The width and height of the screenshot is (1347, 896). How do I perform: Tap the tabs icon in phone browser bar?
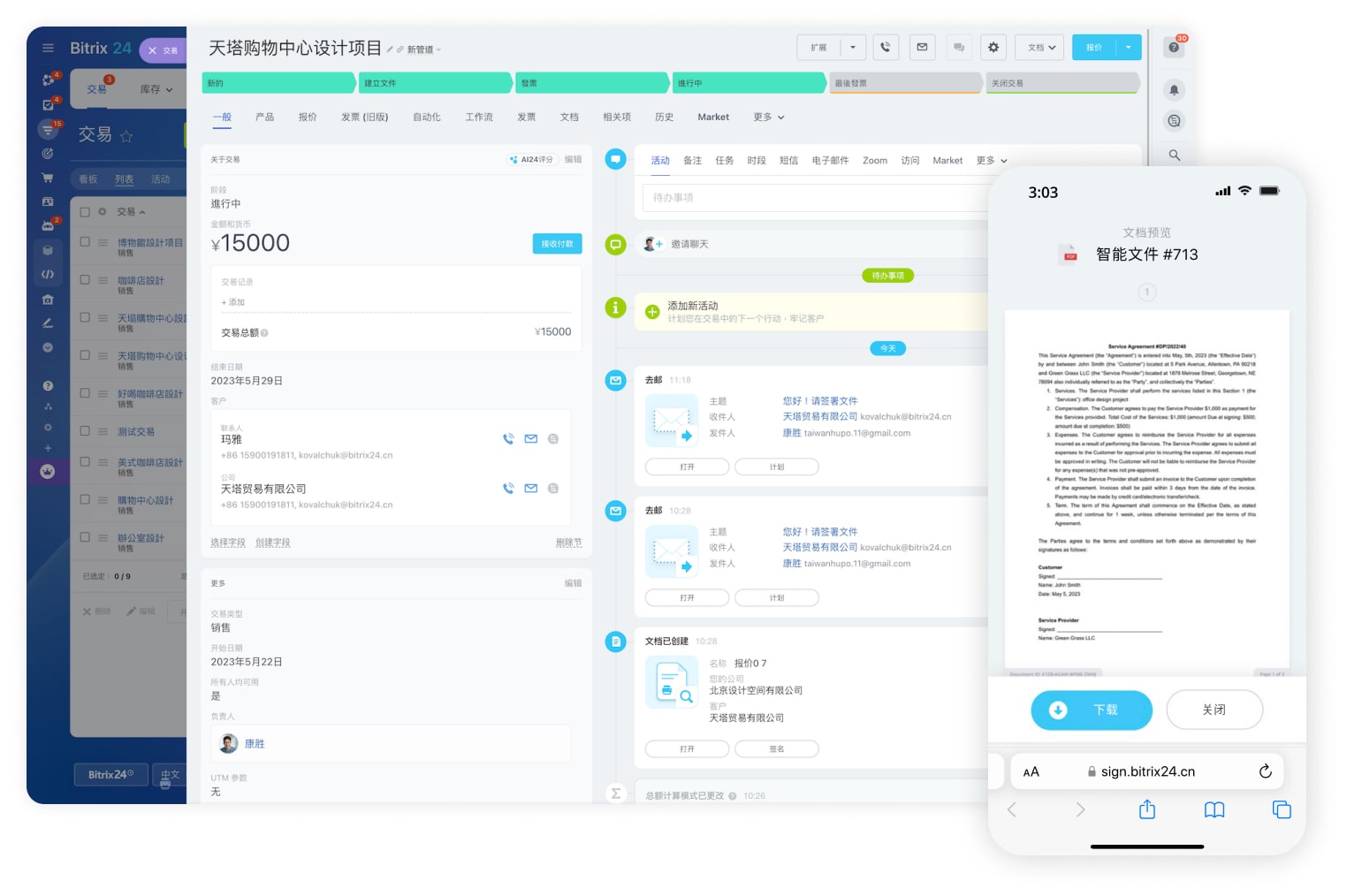click(1282, 809)
